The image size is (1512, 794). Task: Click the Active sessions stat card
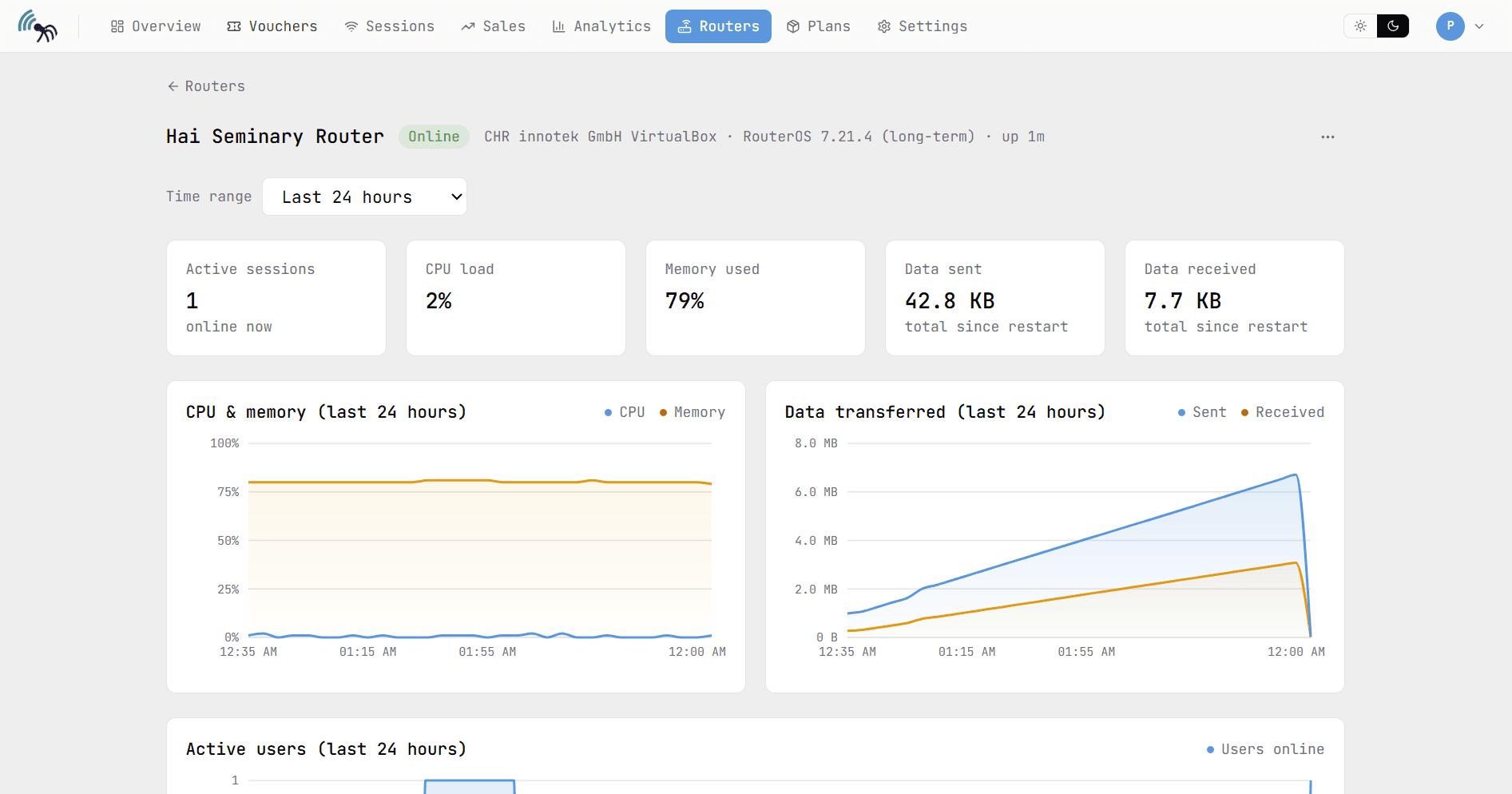(276, 298)
